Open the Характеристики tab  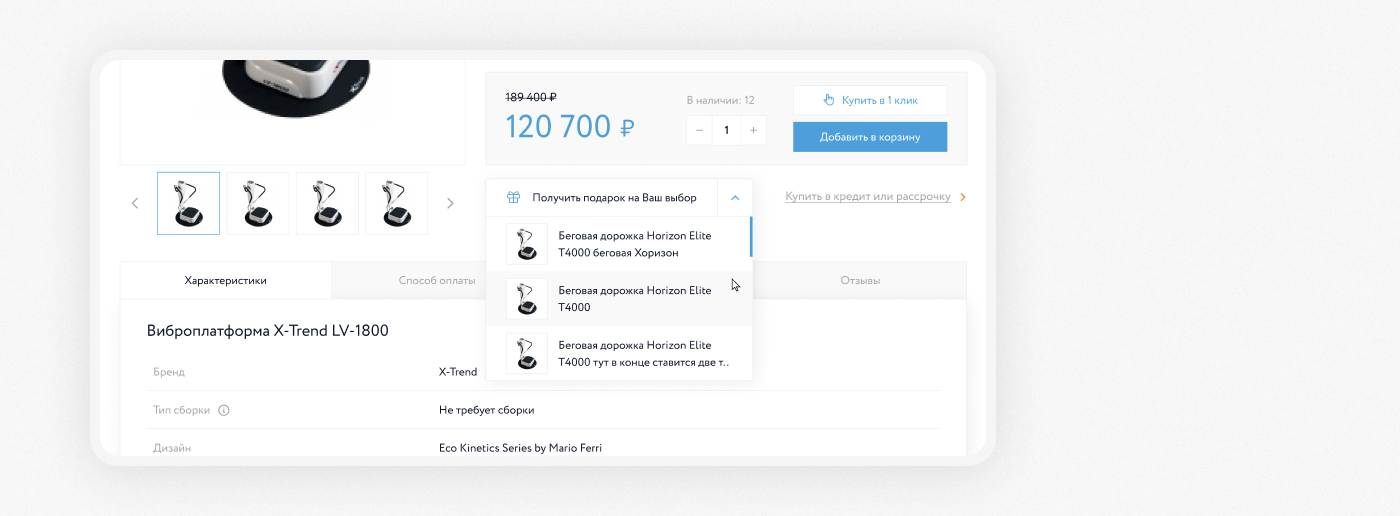coord(226,281)
